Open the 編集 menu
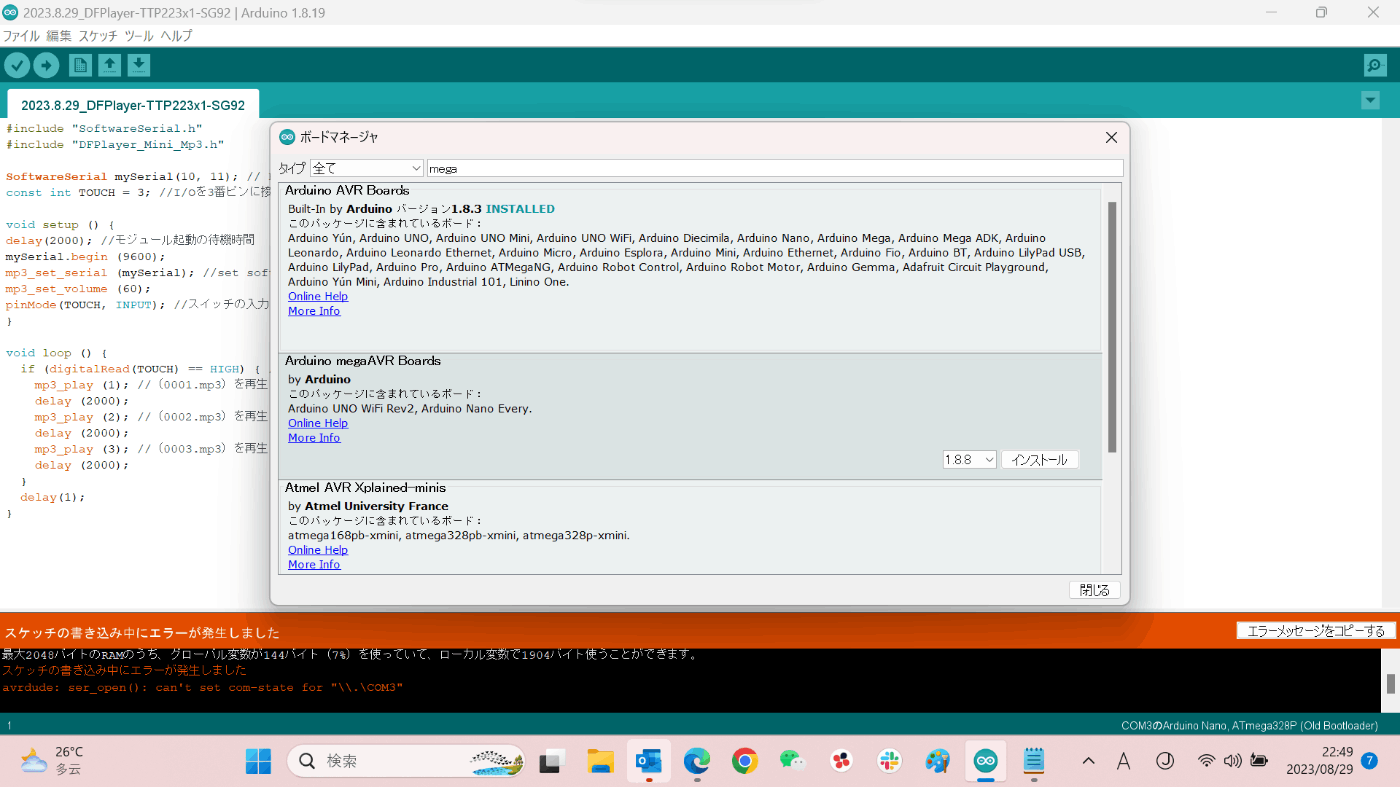1400x787 pixels. point(59,35)
